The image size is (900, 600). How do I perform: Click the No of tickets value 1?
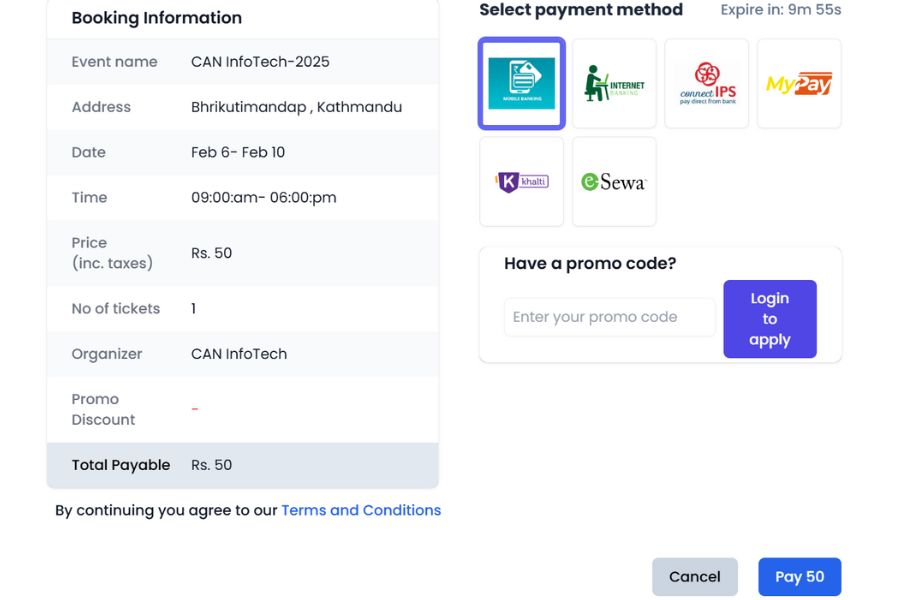pos(193,309)
